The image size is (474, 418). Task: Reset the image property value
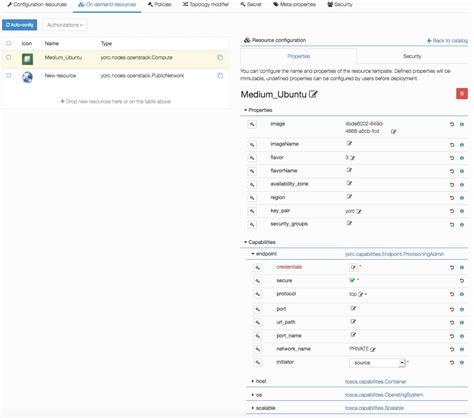pos(452,124)
